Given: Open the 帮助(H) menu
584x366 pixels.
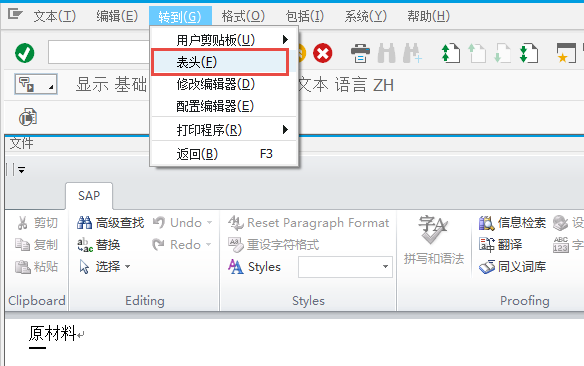Looking at the screenshot, I should tap(428, 16).
